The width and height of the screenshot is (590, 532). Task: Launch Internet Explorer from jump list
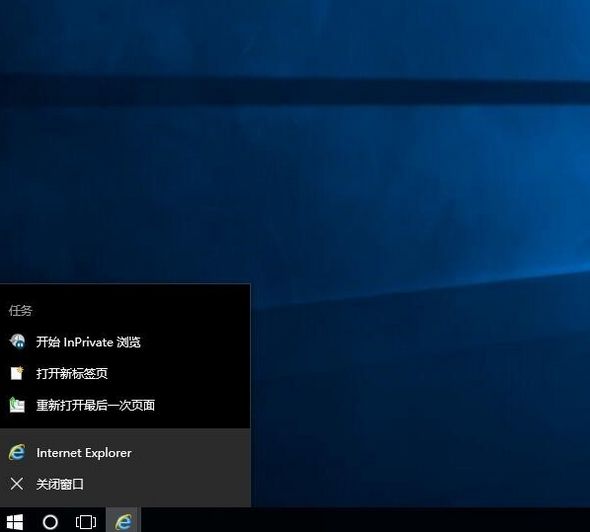pos(125,453)
